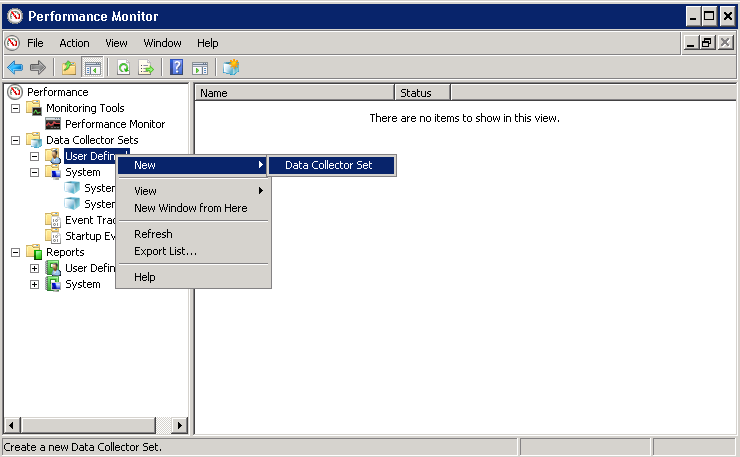Click the MMC document icon beside File menu
The image size is (740, 457).
point(12,43)
